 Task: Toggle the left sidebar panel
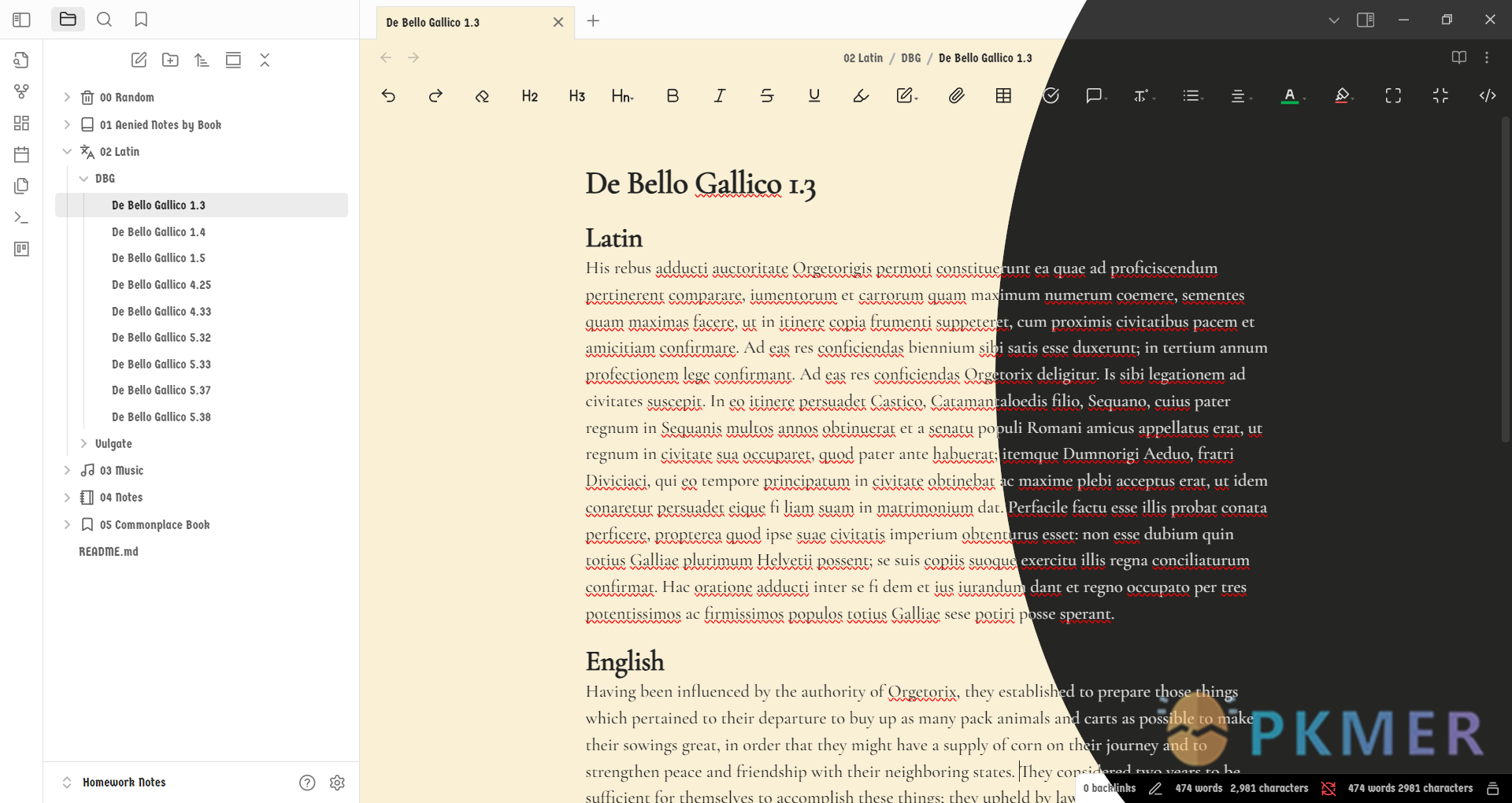click(21, 20)
